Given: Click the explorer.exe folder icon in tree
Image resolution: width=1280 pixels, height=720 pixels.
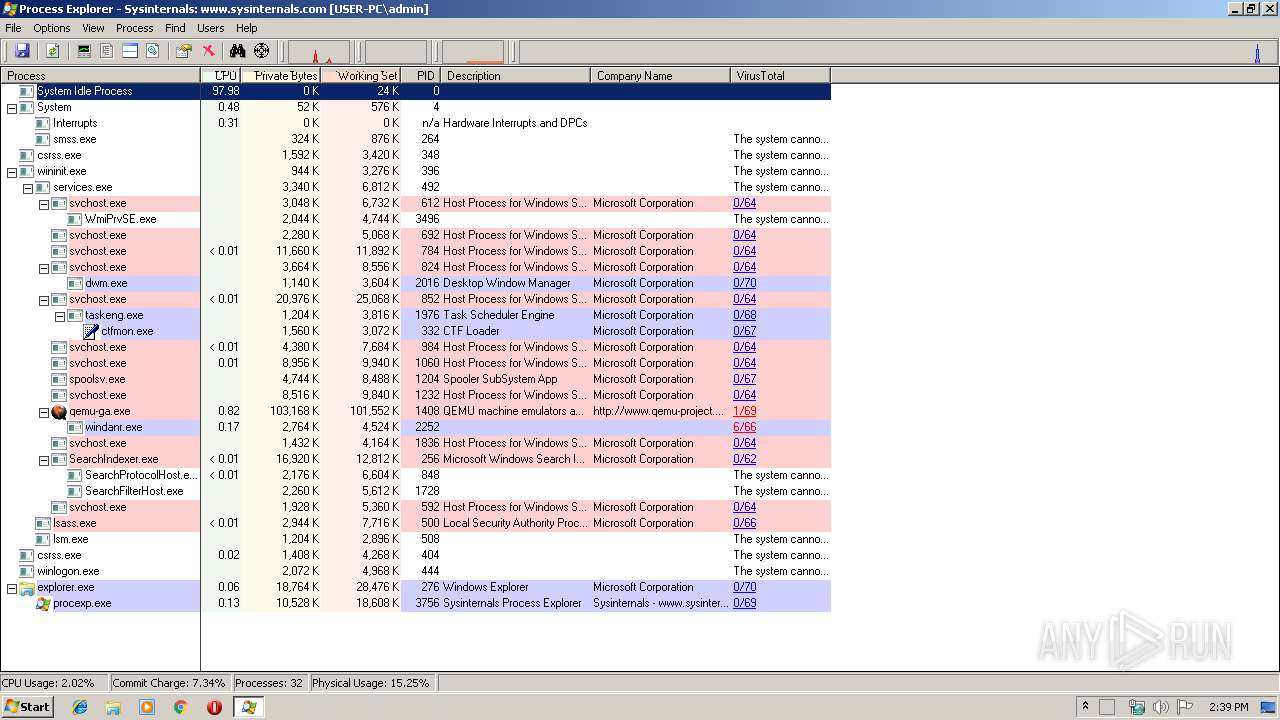Looking at the screenshot, I should (x=27, y=587).
